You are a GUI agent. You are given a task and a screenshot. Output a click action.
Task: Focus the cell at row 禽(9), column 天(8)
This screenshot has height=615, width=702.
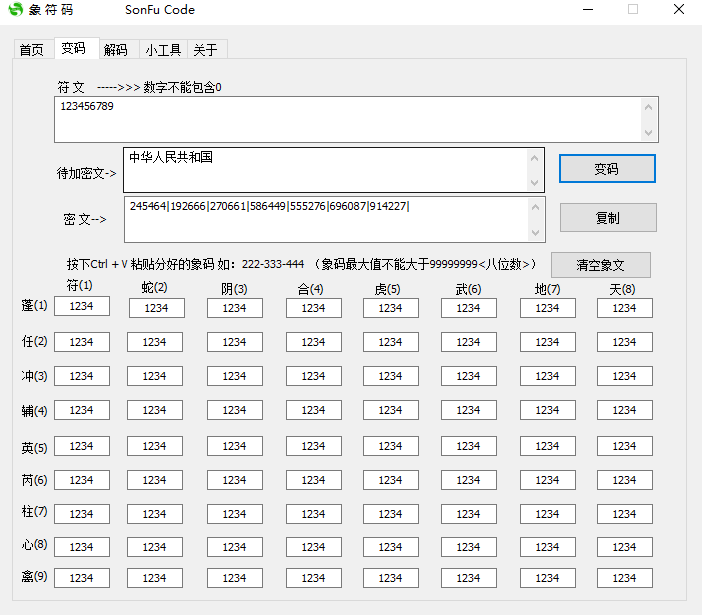(x=625, y=578)
